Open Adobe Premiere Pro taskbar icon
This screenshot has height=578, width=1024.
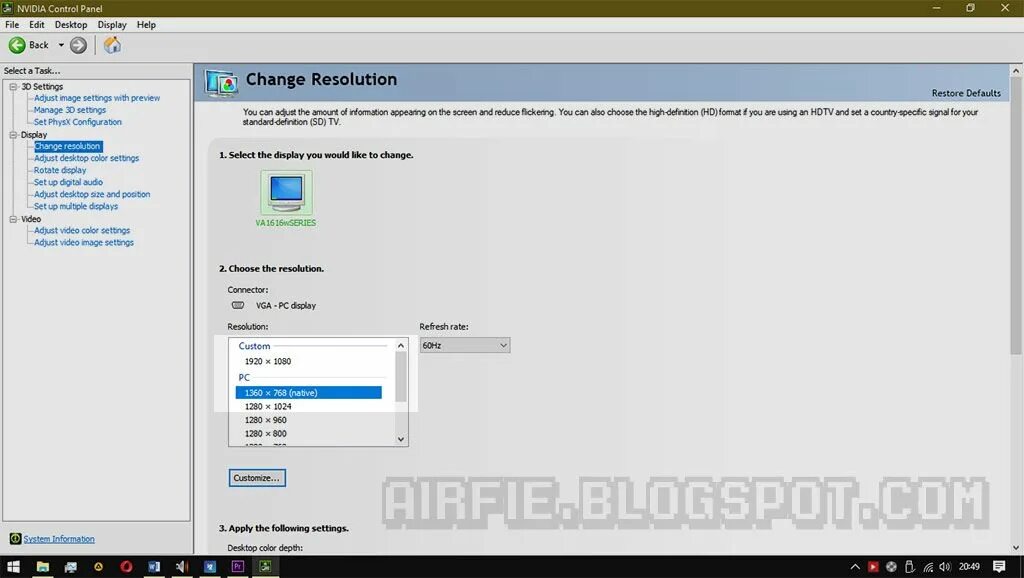point(237,567)
